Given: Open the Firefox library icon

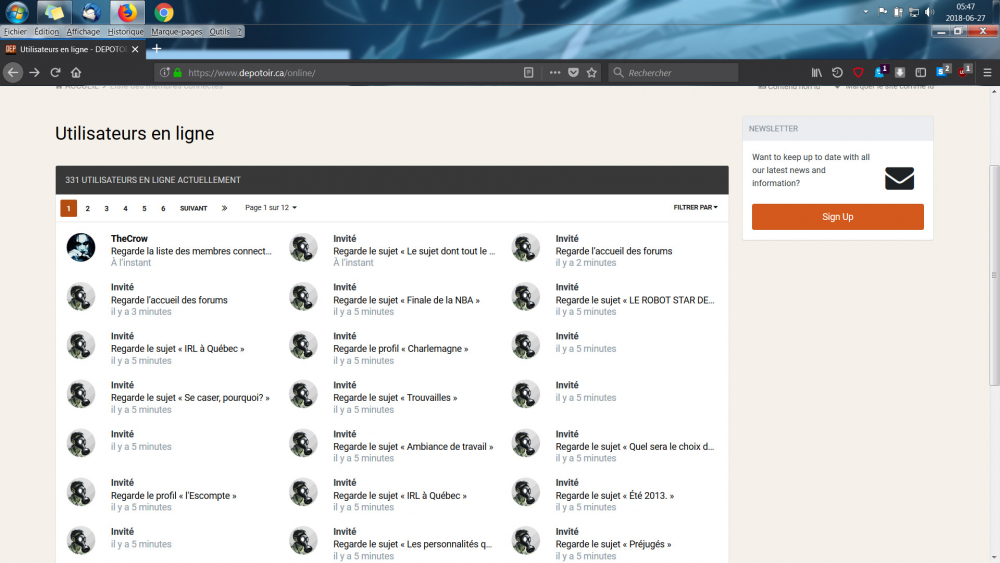Looking at the screenshot, I should [x=816, y=73].
